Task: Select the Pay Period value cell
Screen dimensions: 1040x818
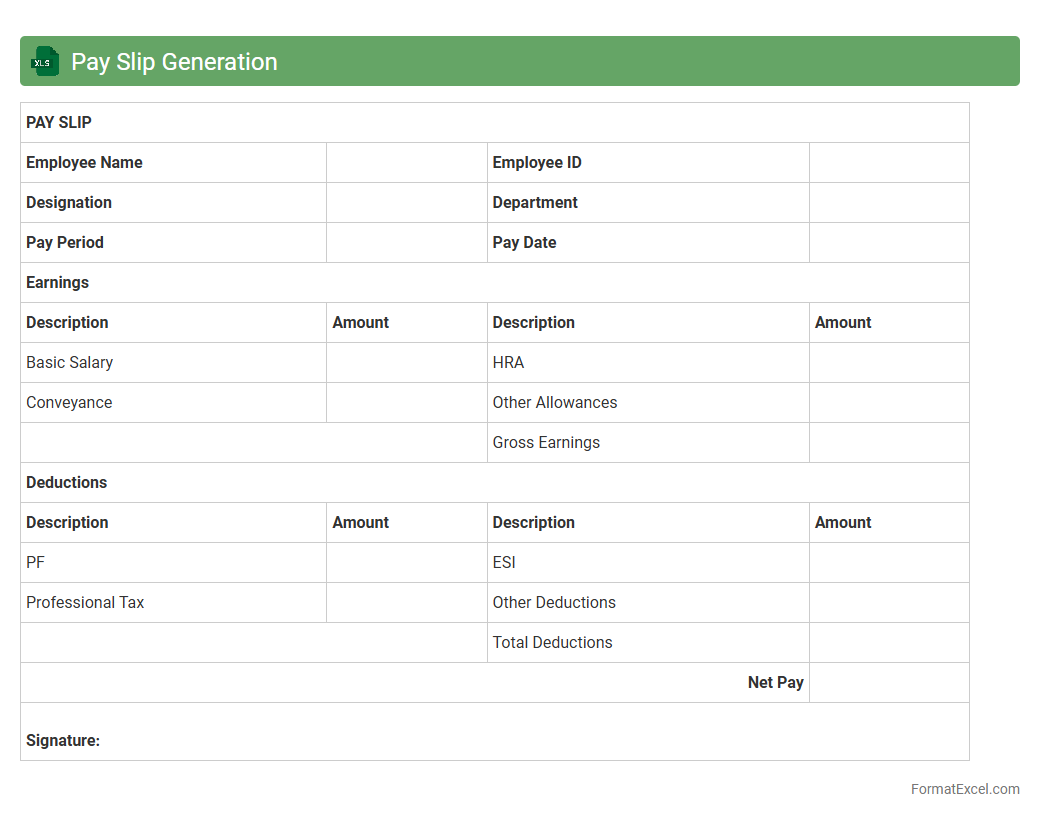Action: 406,243
